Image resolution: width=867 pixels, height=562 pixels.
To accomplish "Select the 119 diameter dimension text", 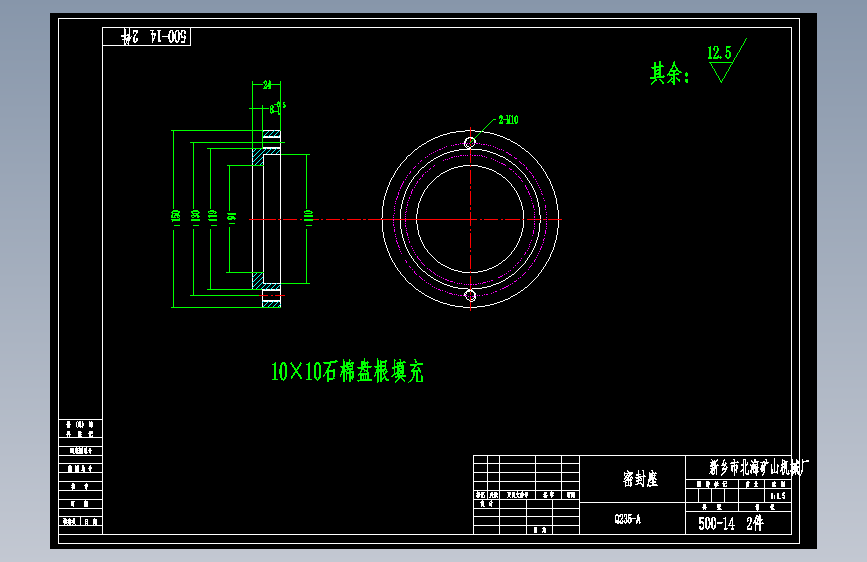I will pyautogui.click(x=212, y=216).
